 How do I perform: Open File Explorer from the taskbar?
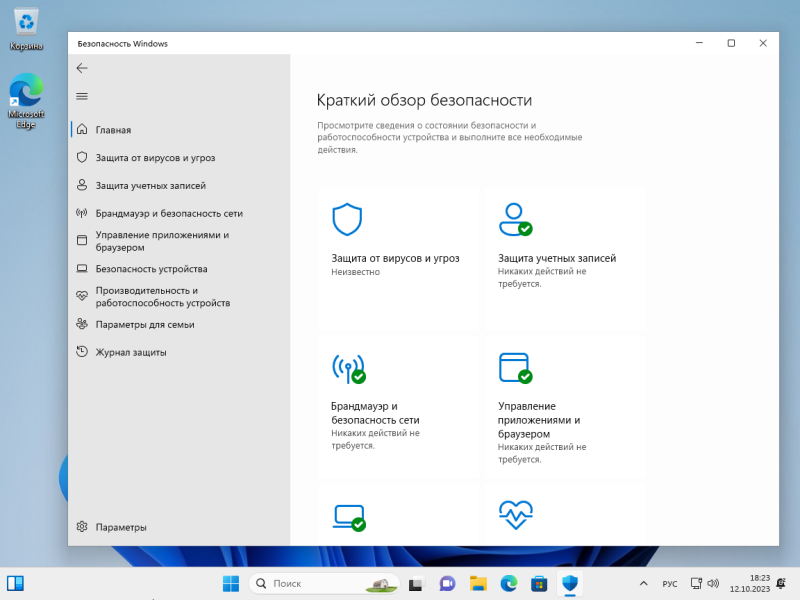coord(478,583)
